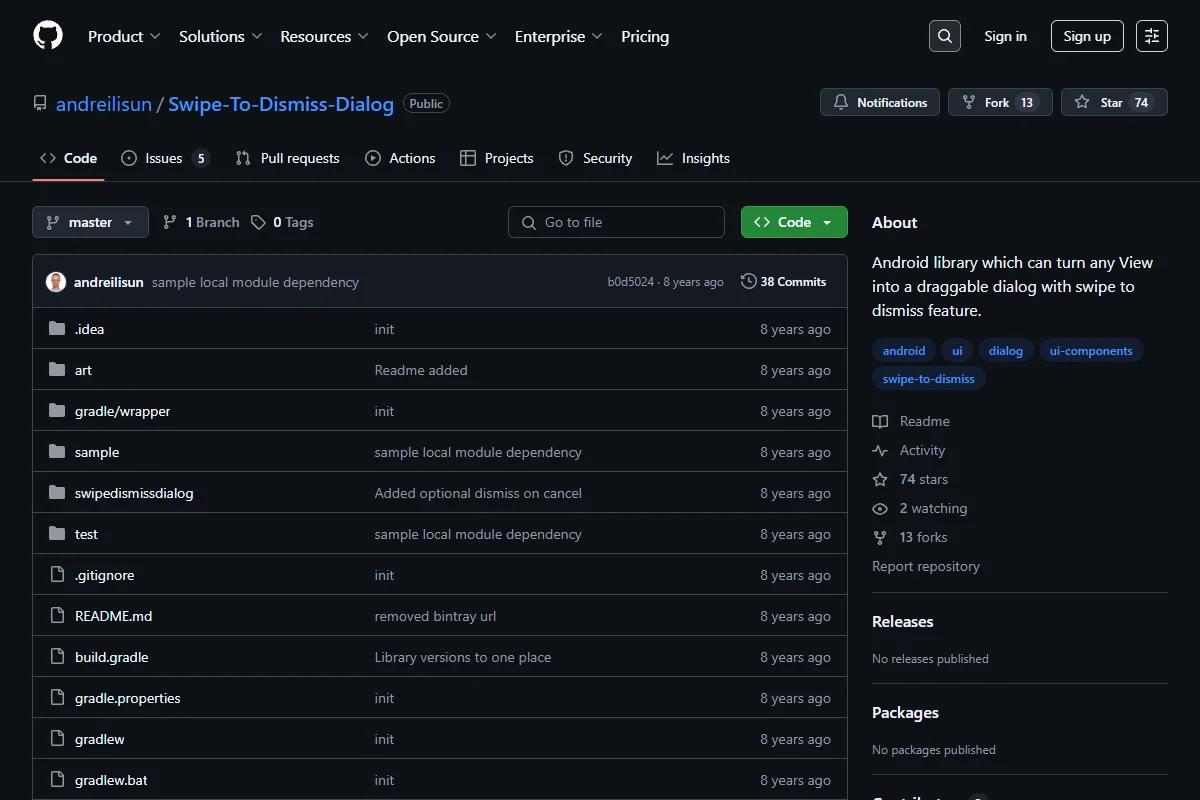Viewport: 1200px width, 800px height.
Task: Click the 0 Tags icon
Action: (x=258, y=222)
